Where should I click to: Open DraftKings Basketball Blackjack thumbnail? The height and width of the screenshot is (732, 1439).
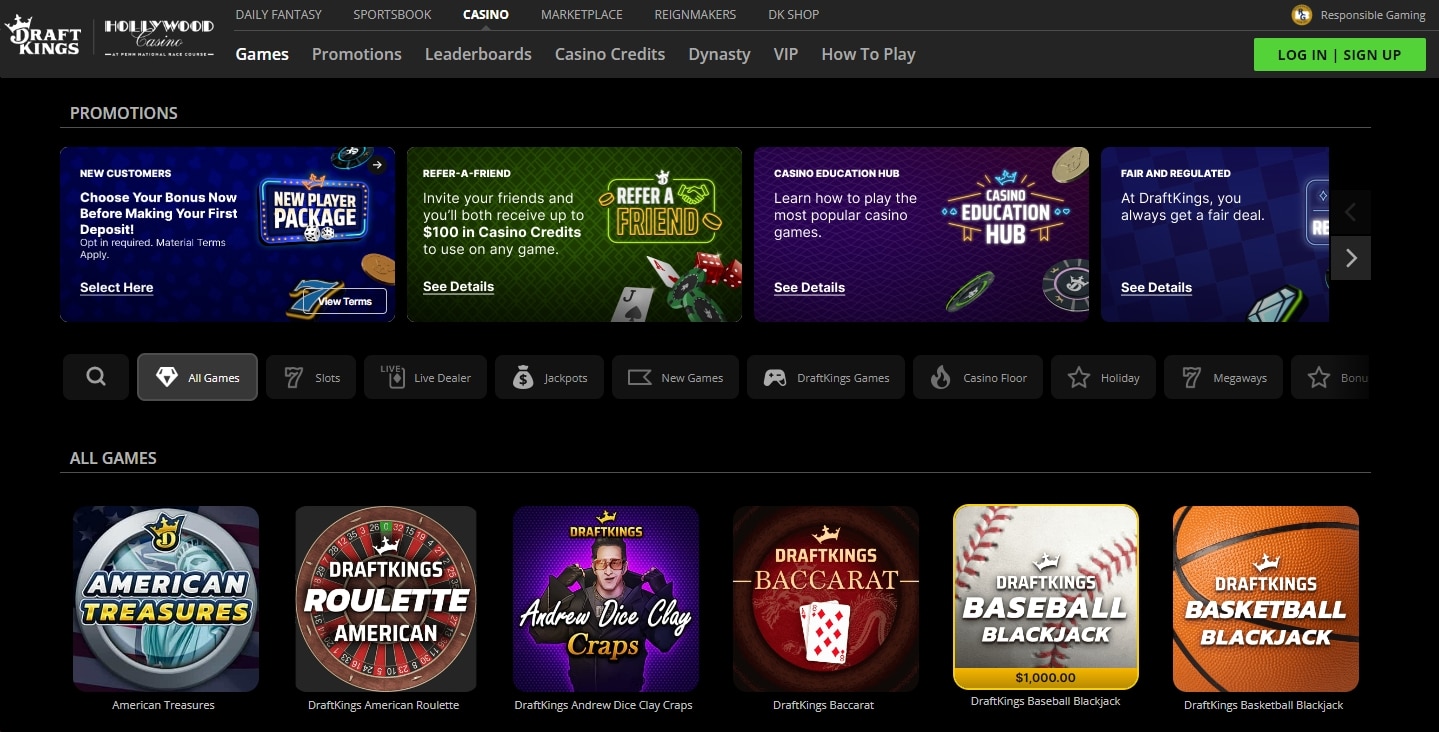click(1265, 599)
